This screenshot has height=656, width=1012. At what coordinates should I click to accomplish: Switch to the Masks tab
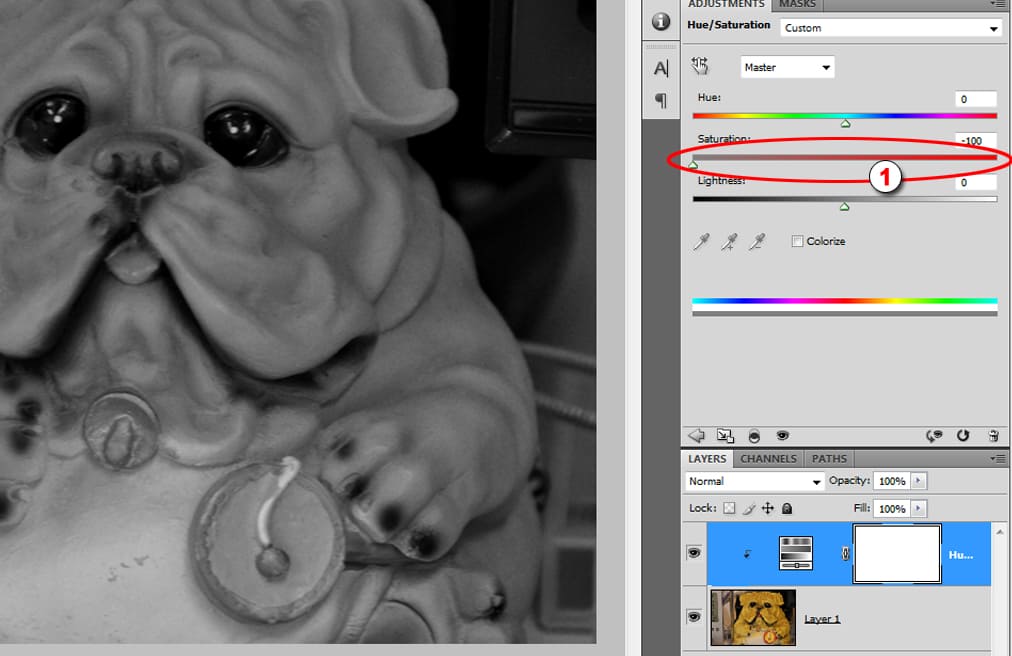click(797, 5)
